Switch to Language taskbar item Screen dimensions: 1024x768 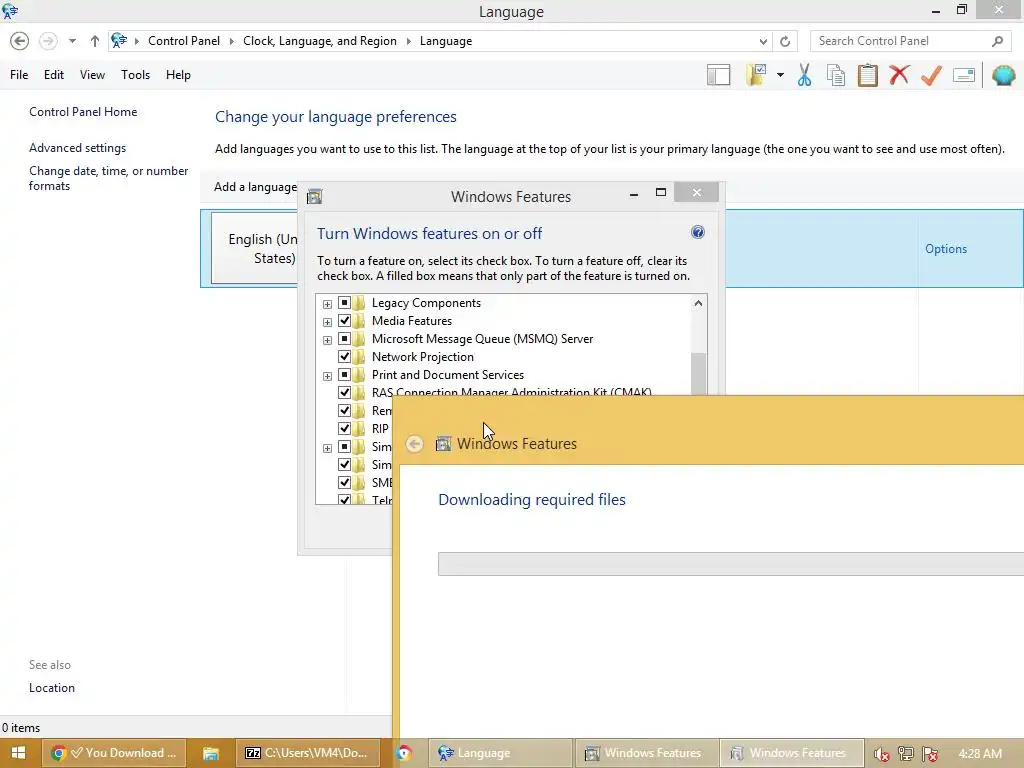click(x=501, y=753)
